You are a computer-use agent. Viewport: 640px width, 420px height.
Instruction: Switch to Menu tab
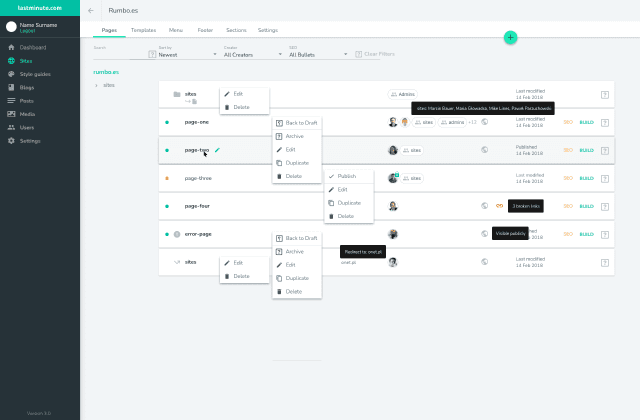point(176,30)
